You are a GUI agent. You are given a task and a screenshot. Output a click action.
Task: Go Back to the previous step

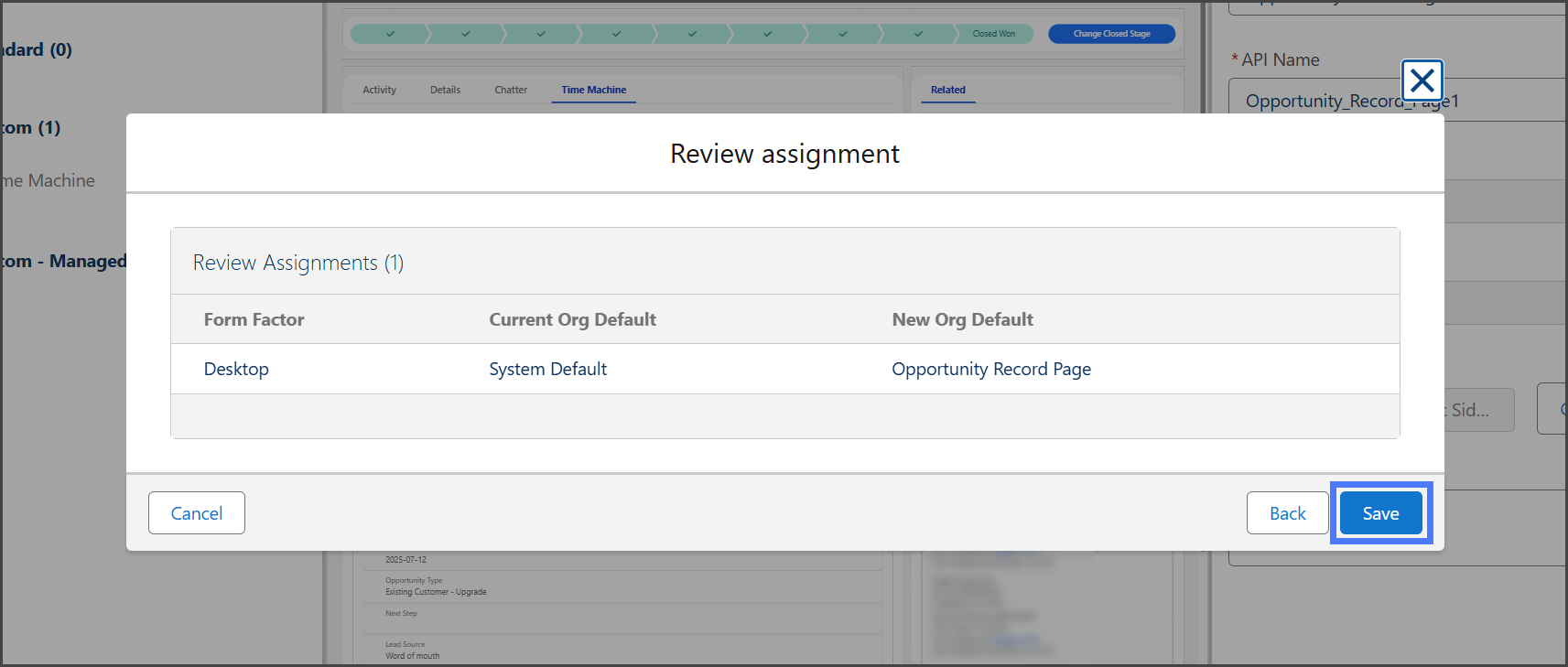click(x=1287, y=513)
